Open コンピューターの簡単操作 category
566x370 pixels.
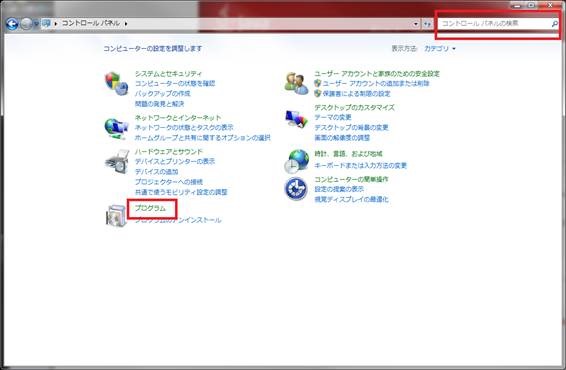click(x=351, y=179)
